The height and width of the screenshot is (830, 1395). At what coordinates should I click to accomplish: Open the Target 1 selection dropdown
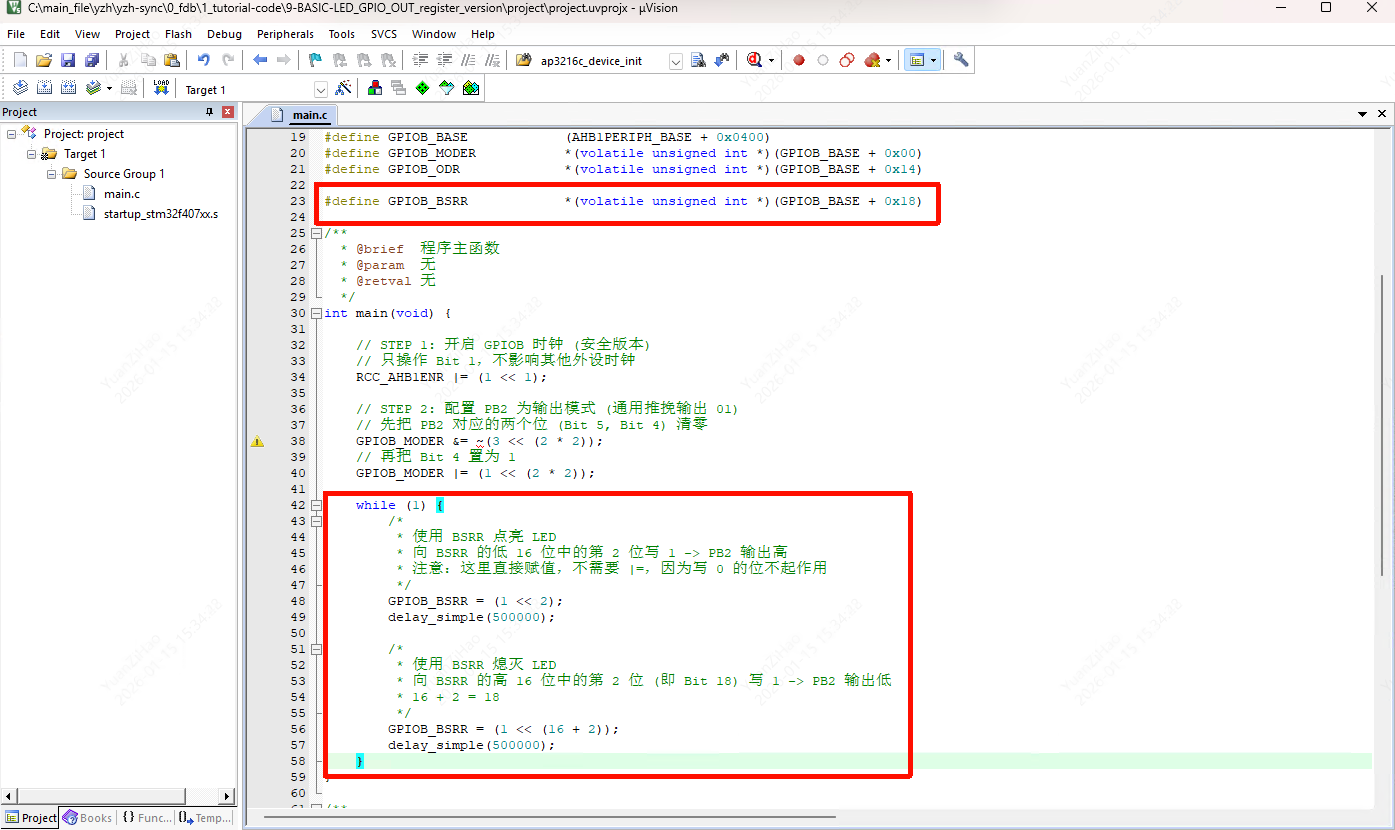pos(321,89)
